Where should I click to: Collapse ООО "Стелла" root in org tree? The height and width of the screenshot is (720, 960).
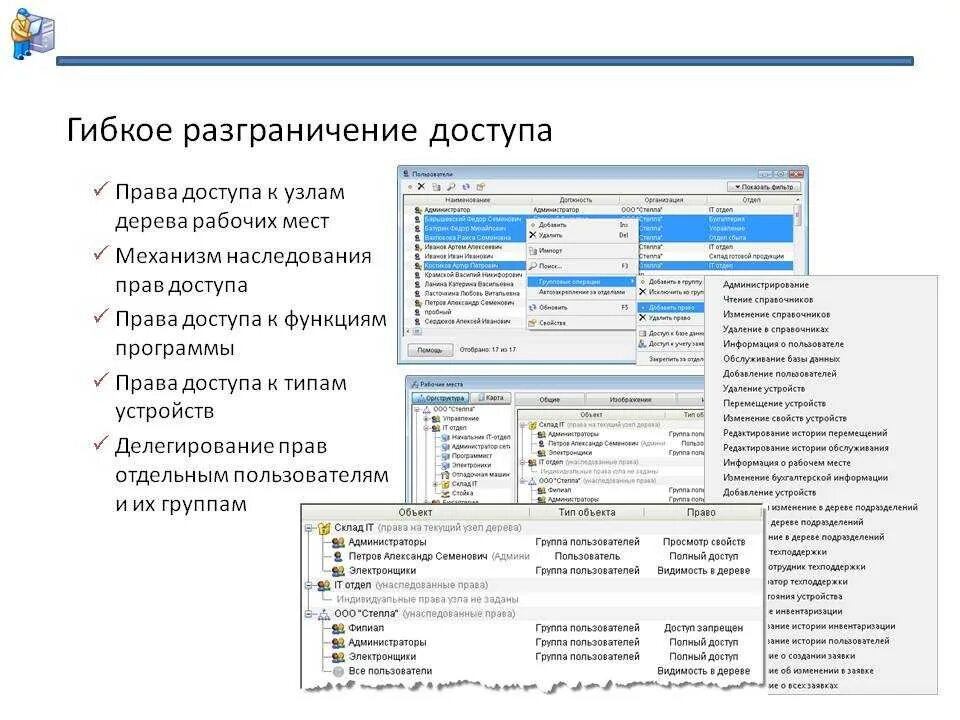pyautogui.click(x=416, y=410)
